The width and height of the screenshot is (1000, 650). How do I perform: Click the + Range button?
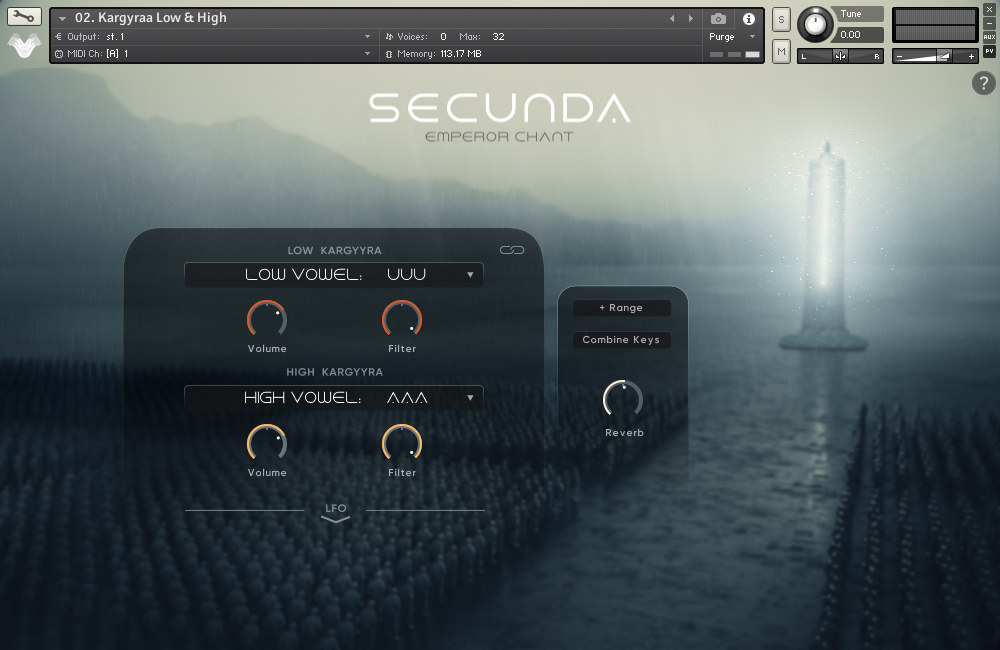[x=621, y=307]
